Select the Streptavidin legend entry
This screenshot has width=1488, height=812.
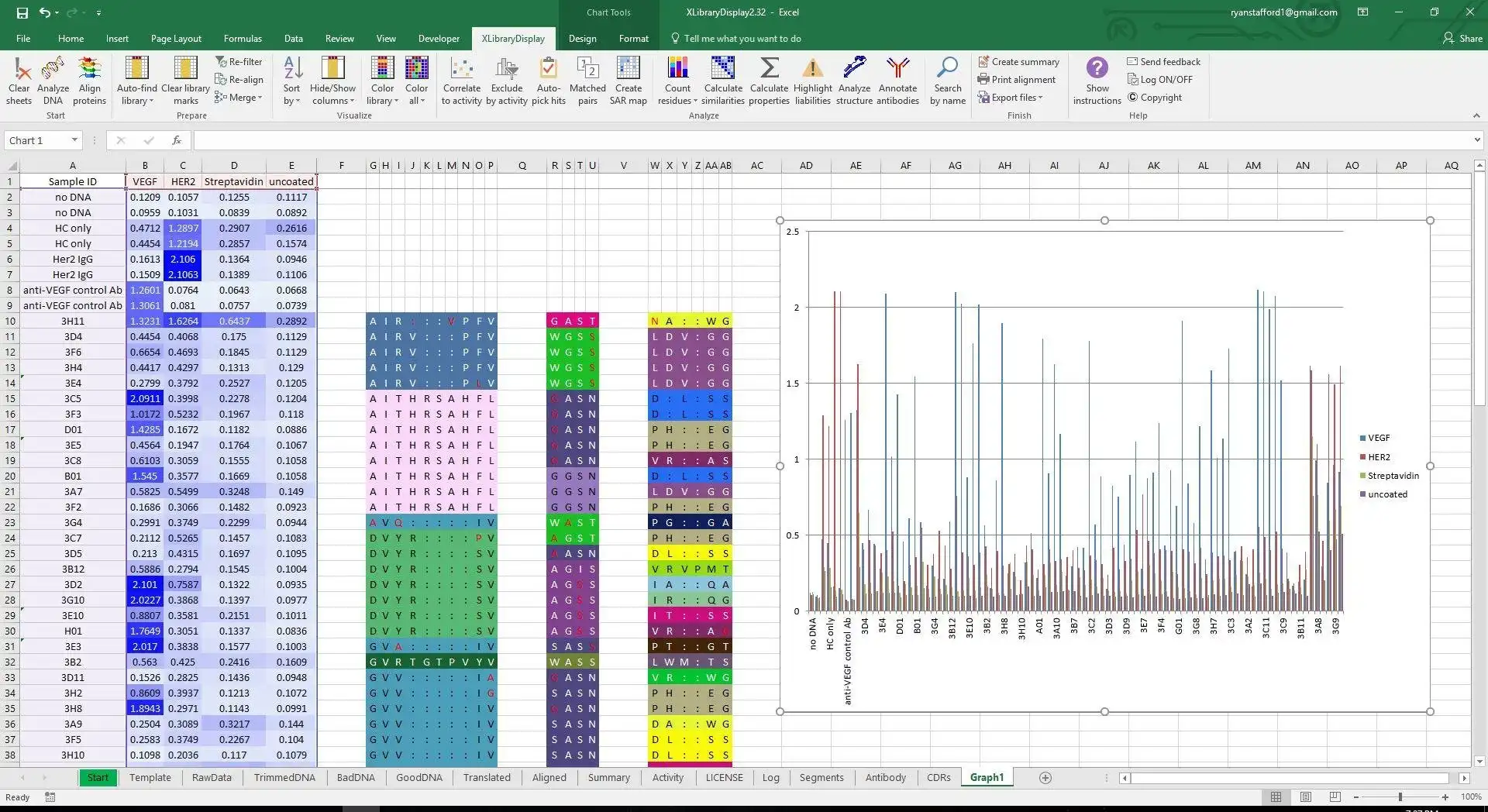[x=1389, y=476]
